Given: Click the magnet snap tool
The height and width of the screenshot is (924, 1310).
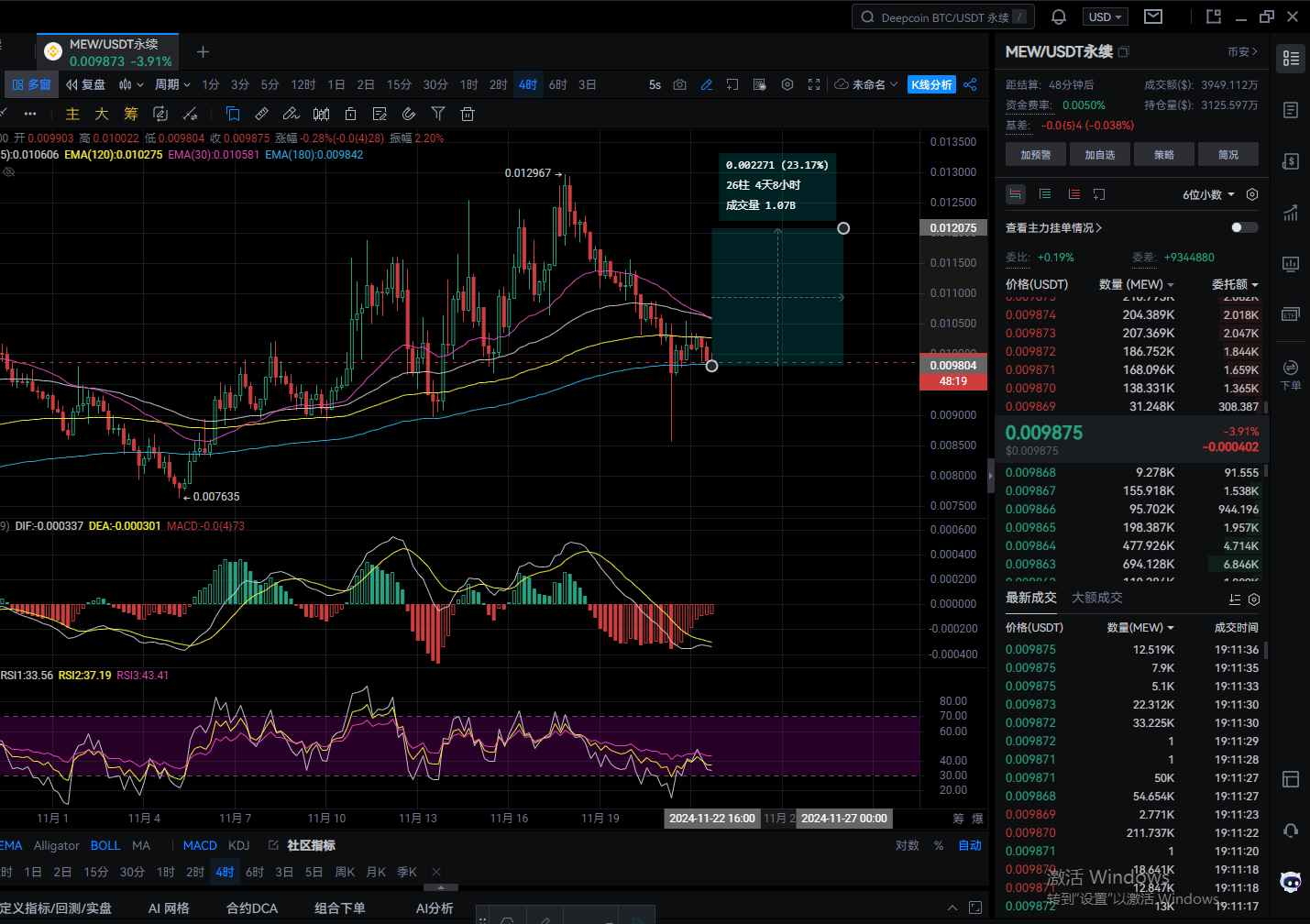Looking at the screenshot, I should [x=409, y=114].
